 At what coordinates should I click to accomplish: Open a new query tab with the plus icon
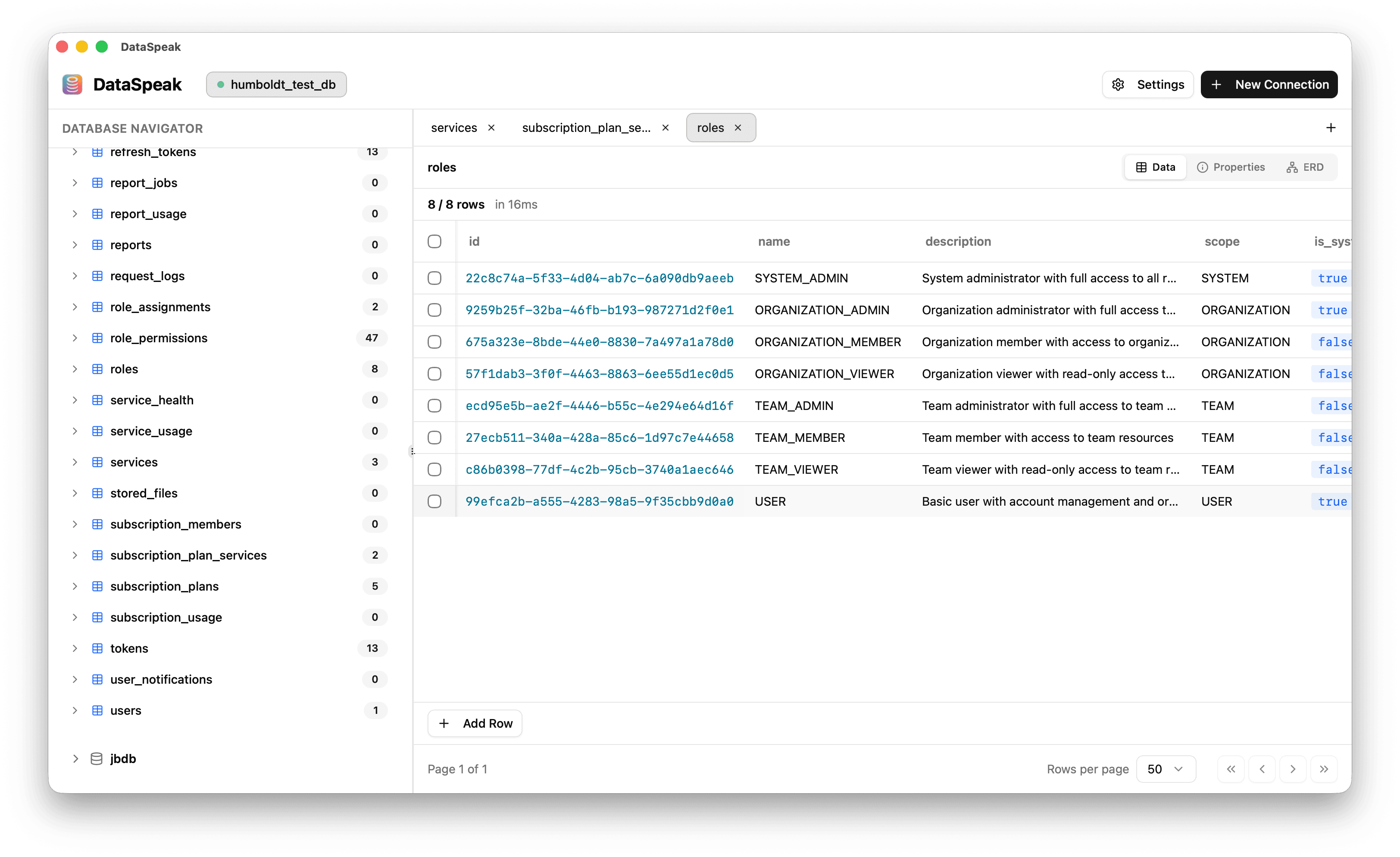point(1331,127)
